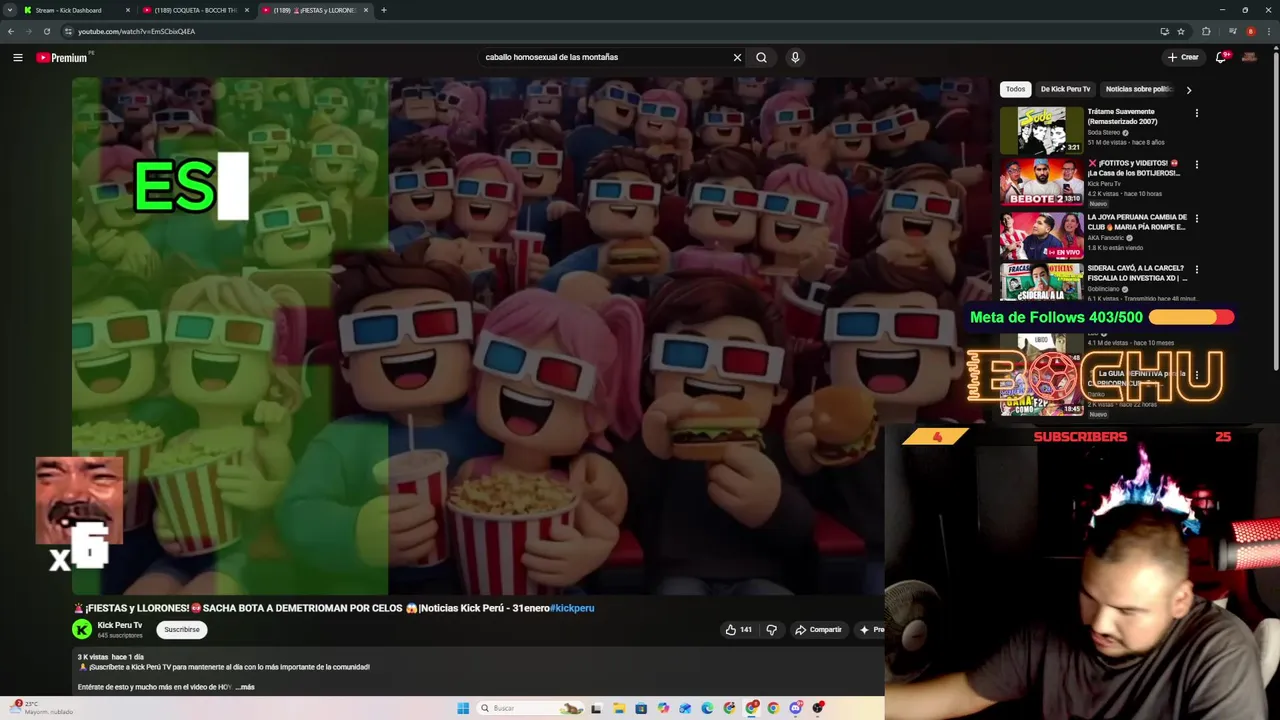This screenshot has width=1280, height=720.
Task: Clear the YouTube search box text
Action: (x=737, y=57)
